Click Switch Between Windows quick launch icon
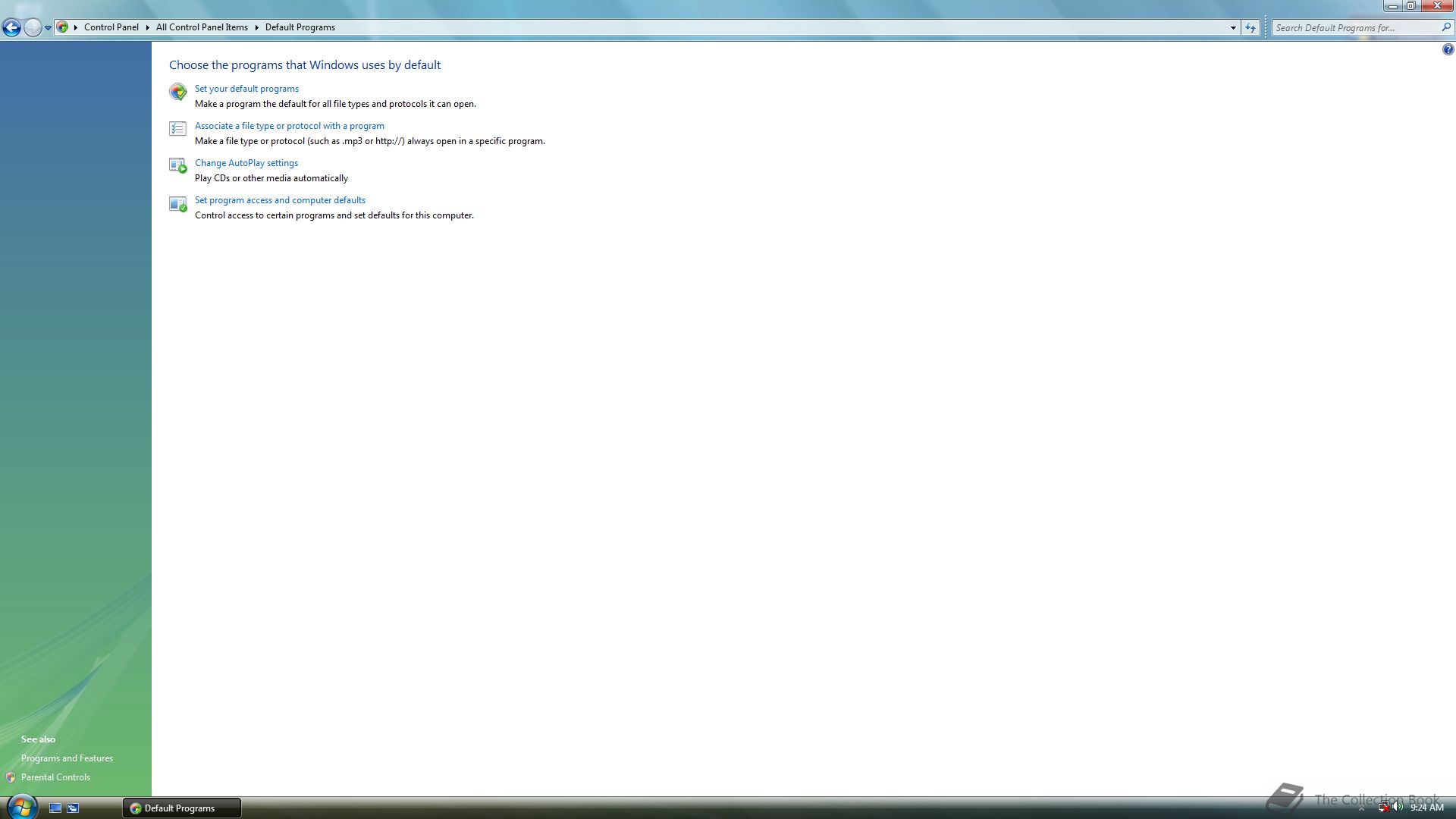1456x819 pixels. pyautogui.click(x=74, y=808)
